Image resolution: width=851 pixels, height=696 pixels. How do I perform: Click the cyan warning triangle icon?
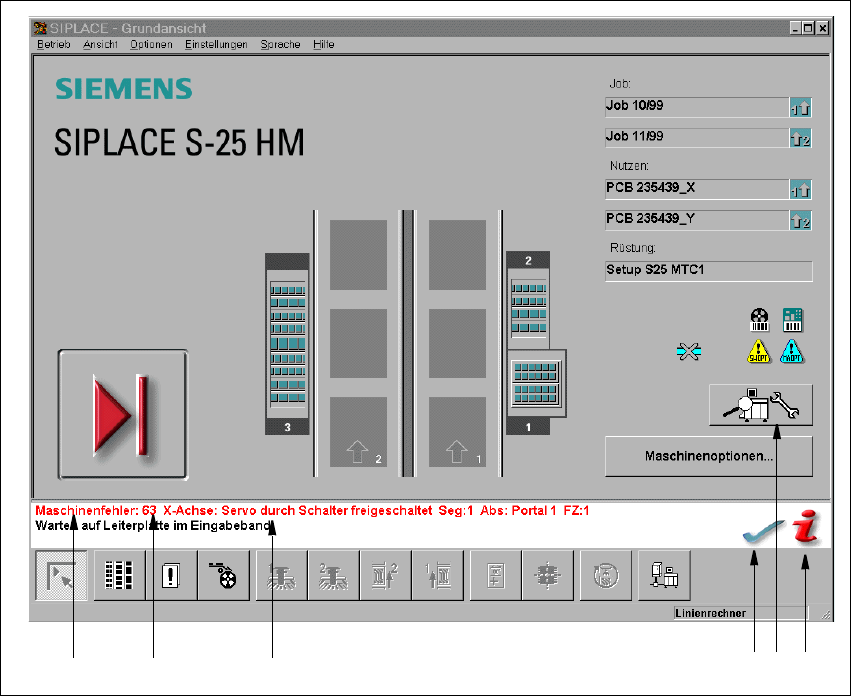click(793, 351)
